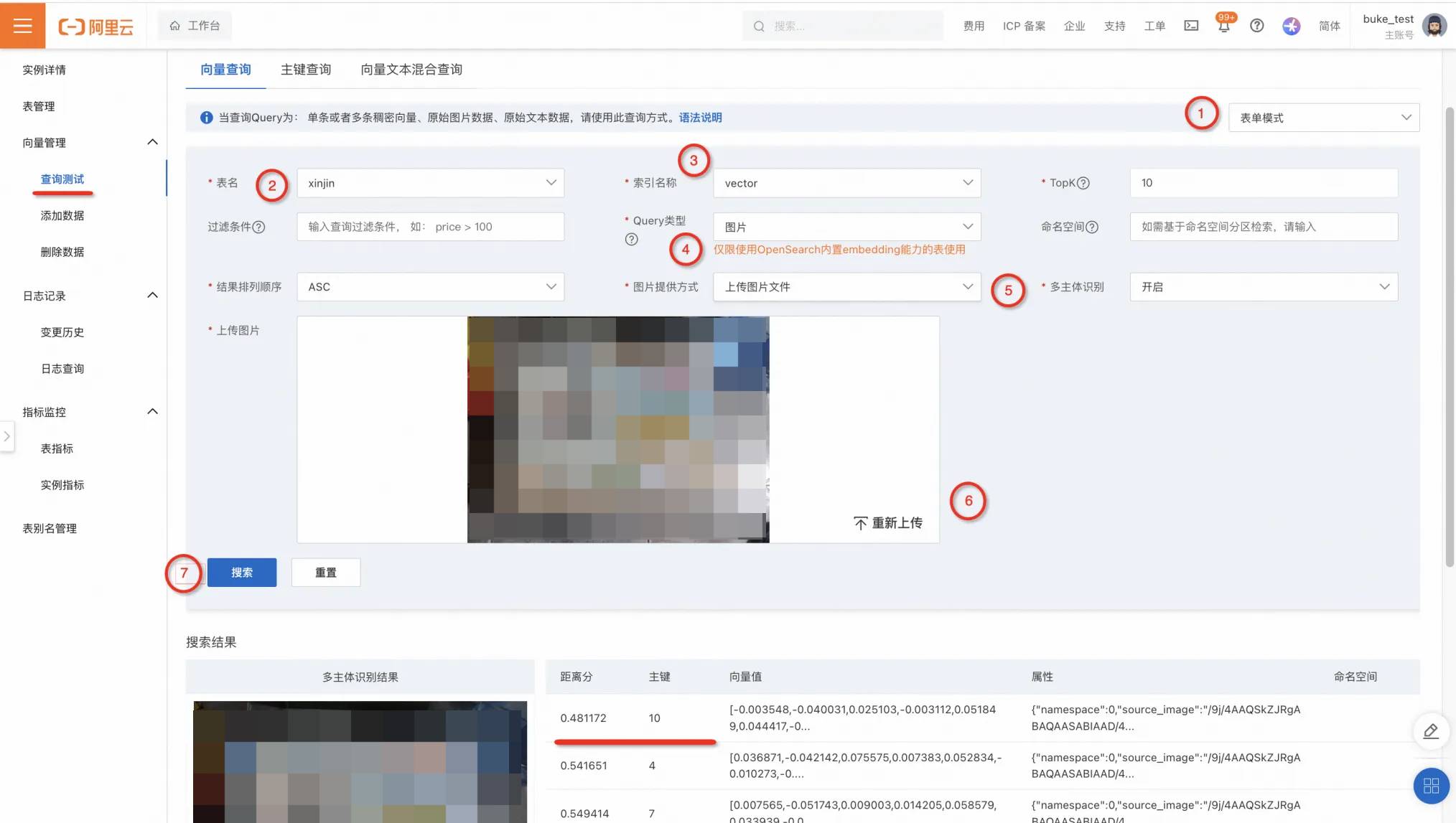The width and height of the screenshot is (1456, 823).
Task: Click the TopK help tooltip icon
Action: coord(1083,183)
